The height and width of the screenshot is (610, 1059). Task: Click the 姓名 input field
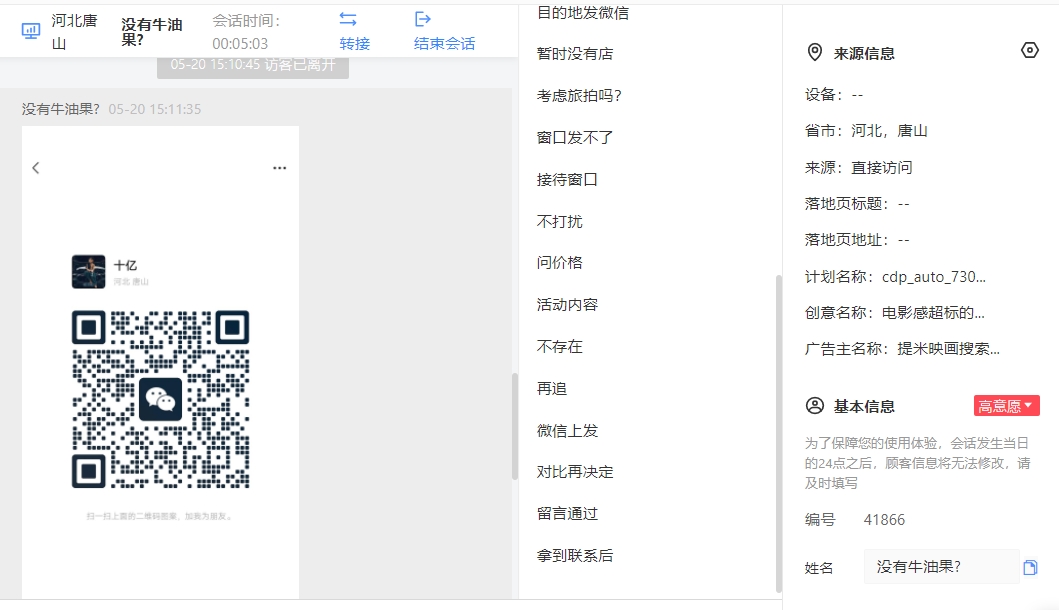point(941,567)
